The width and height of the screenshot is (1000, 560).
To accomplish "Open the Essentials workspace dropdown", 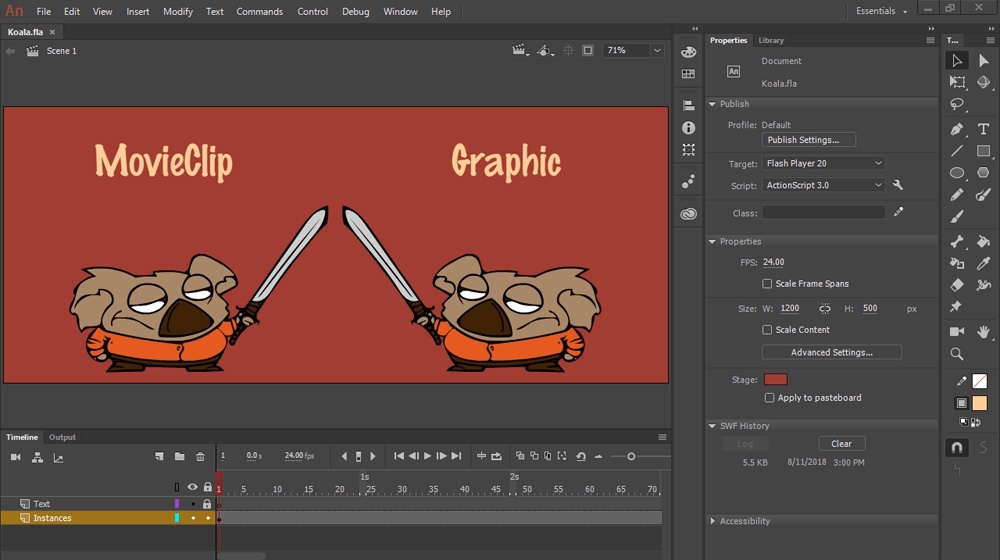I will click(881, 11).
